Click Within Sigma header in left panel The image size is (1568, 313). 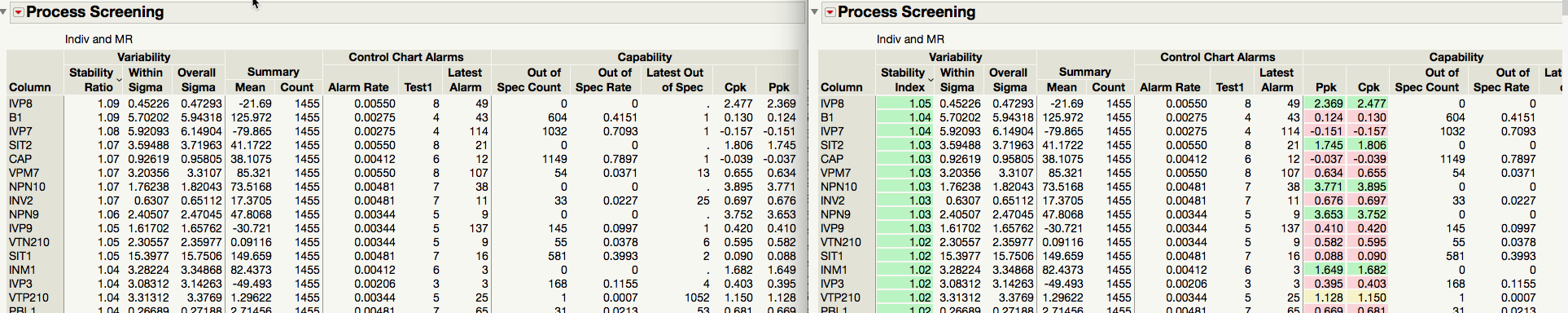tap(145, 80)
